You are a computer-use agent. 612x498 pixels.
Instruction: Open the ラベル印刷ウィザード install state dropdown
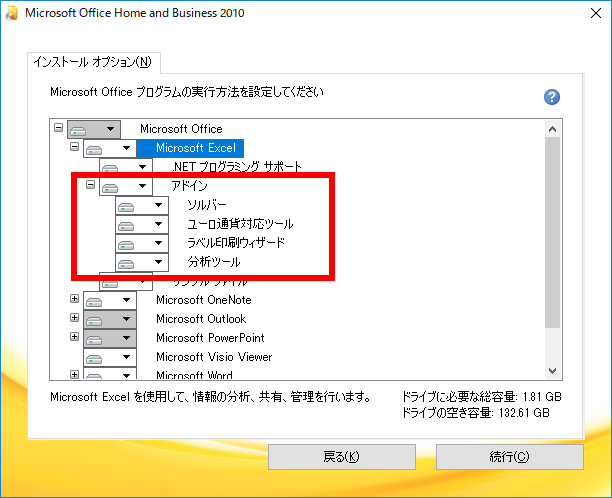click(142, 243)
